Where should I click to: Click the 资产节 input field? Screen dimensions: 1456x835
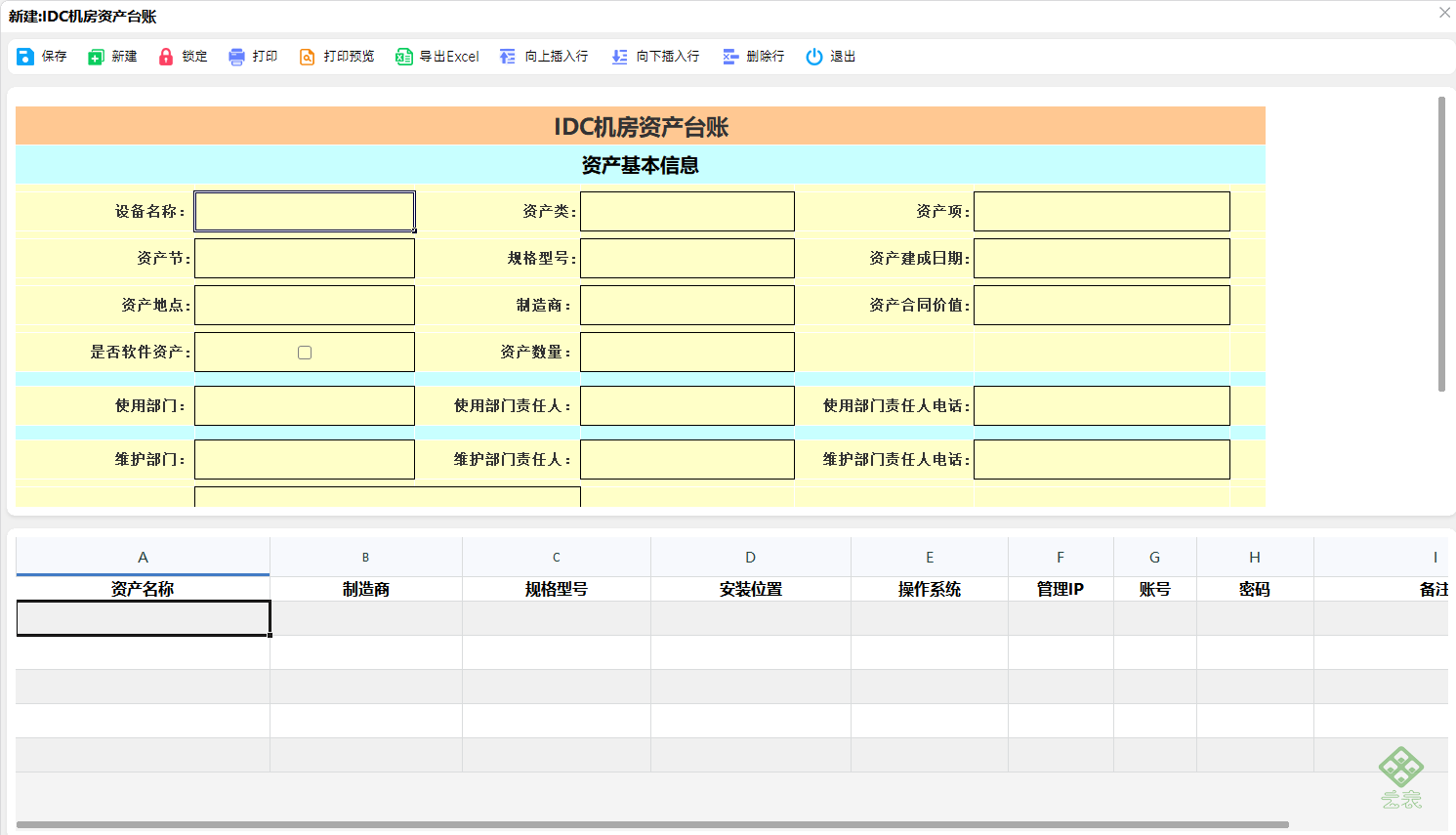[305, 258]
